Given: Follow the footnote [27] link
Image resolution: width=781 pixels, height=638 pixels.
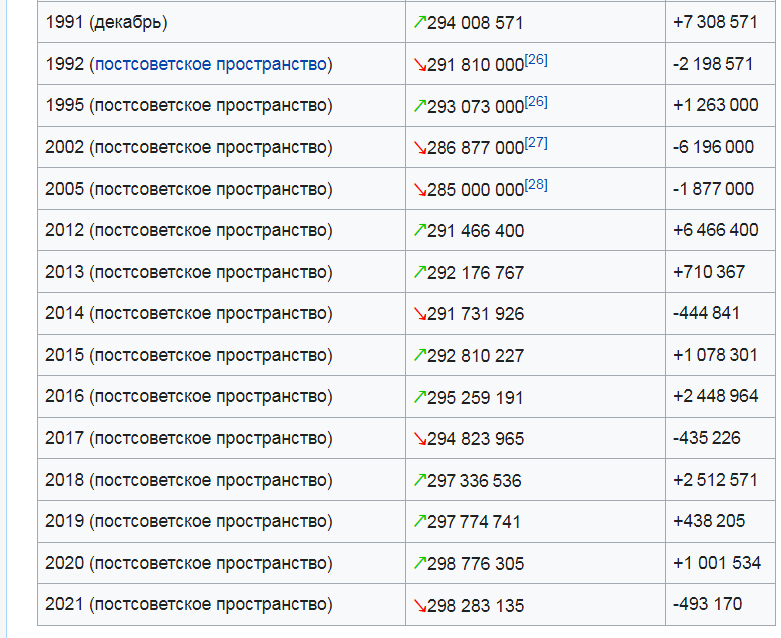Looking at the screenshot, I should click(536, 143).
